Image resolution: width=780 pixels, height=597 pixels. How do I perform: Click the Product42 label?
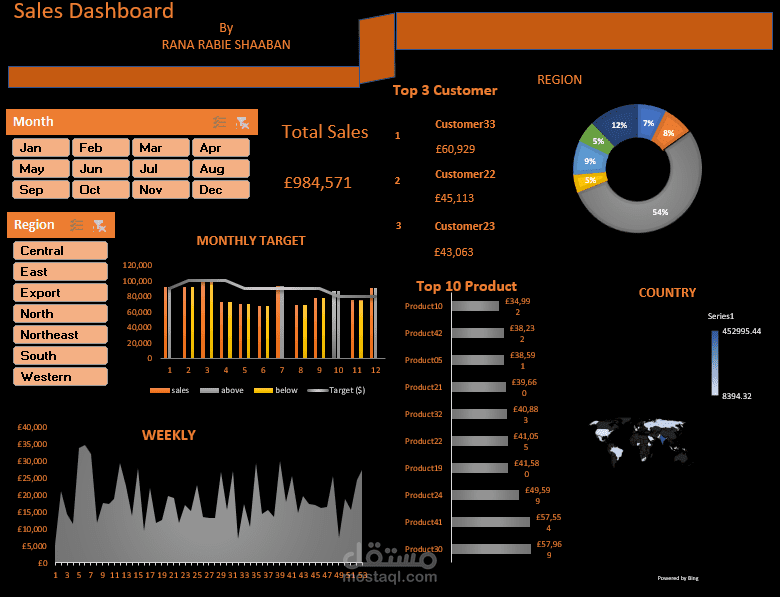423,333
